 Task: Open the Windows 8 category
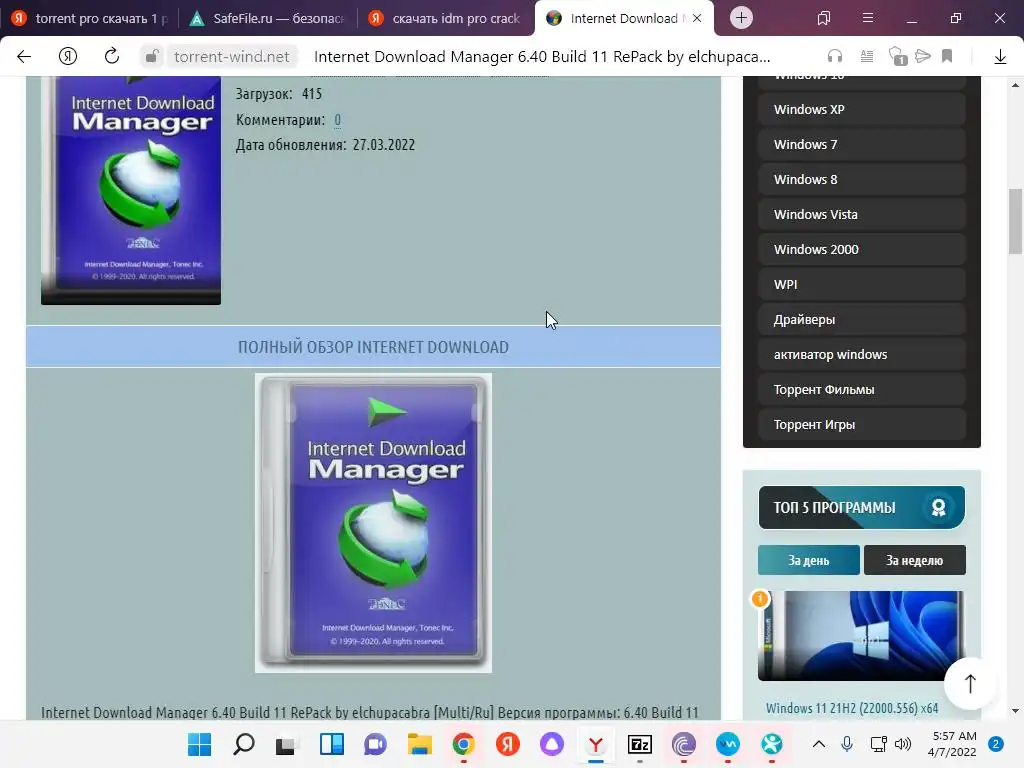point(861,180)
